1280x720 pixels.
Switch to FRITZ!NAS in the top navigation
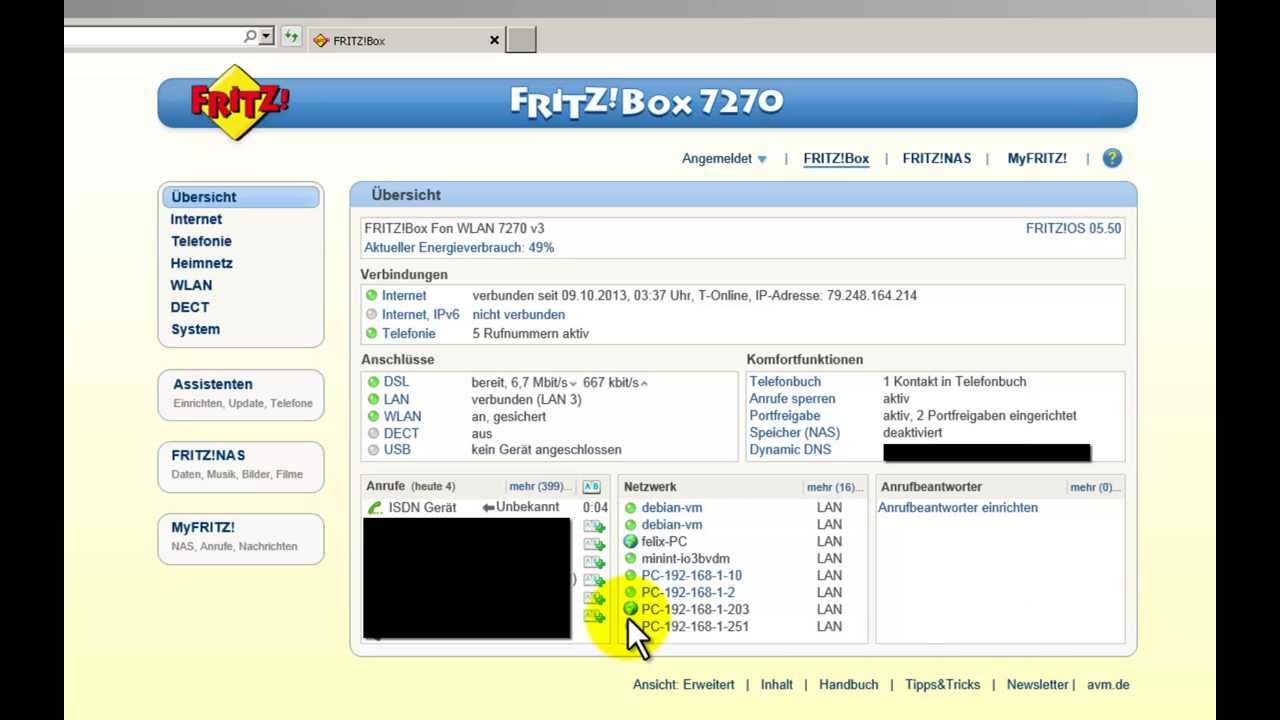[x=937, y=158]
